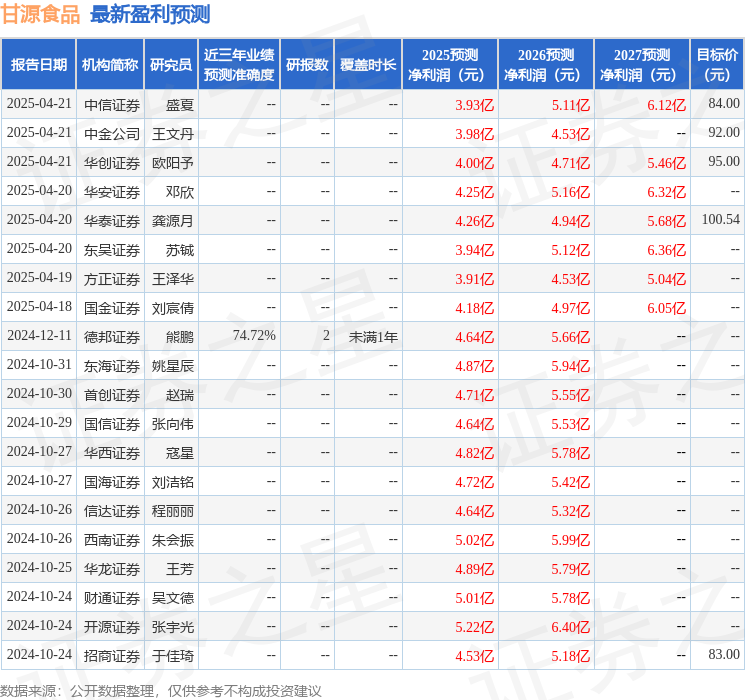Select the 华龙证券 institution cell

point(112,569)
